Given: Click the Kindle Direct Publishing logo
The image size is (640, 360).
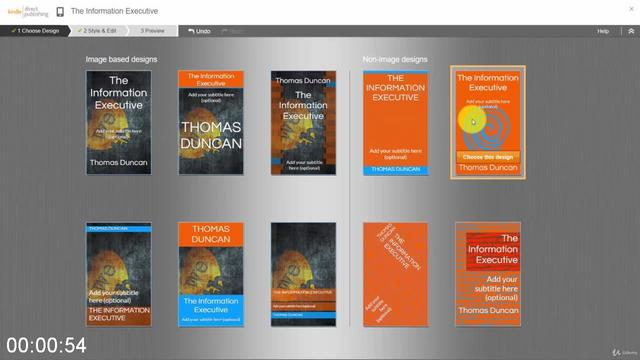Looking at the screenshot, I should 28,11.
